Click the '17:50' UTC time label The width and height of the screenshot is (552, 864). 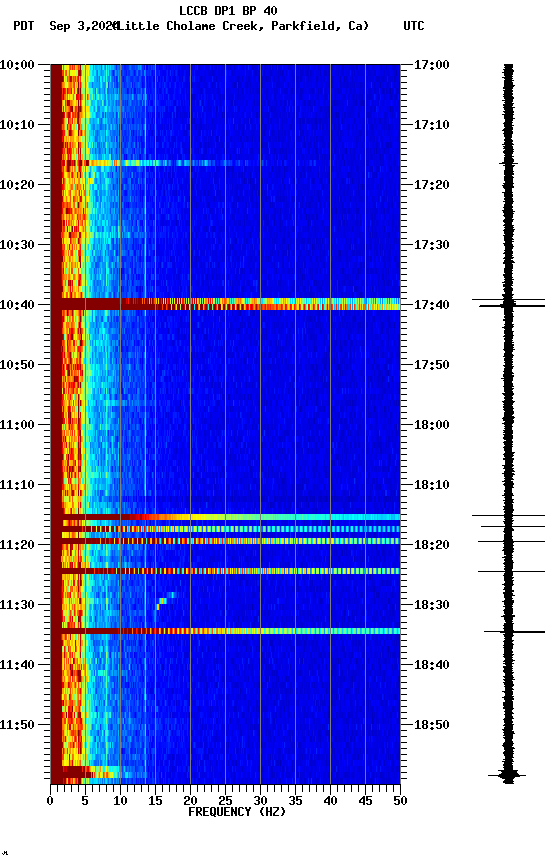tap(432, 365)
